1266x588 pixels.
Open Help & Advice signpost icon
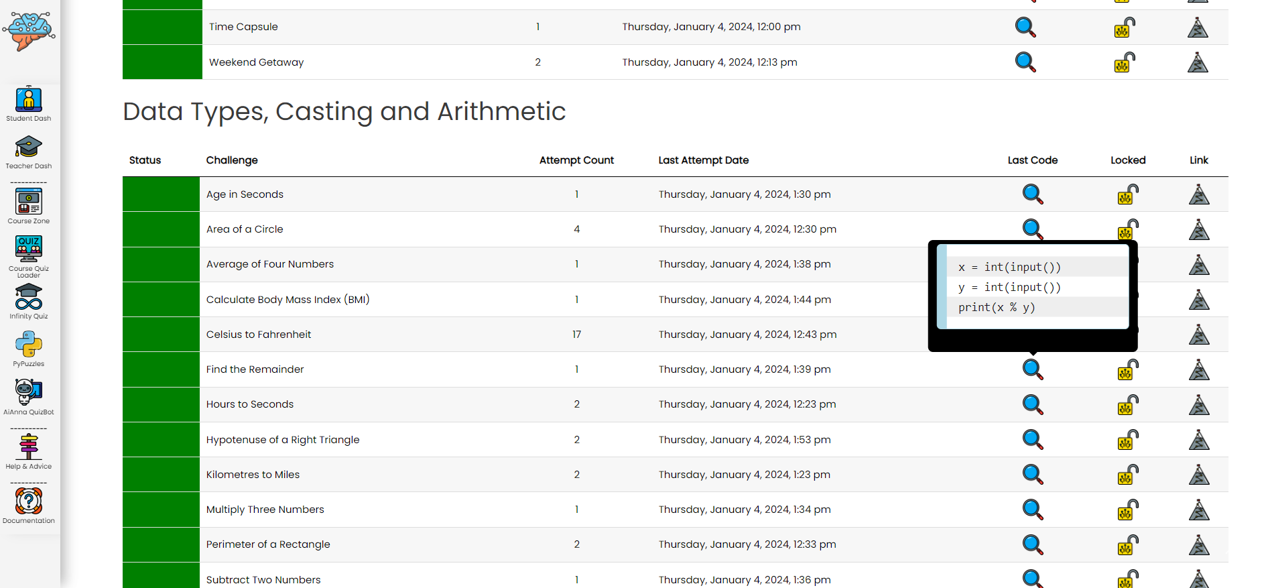[x=28, y=447]
